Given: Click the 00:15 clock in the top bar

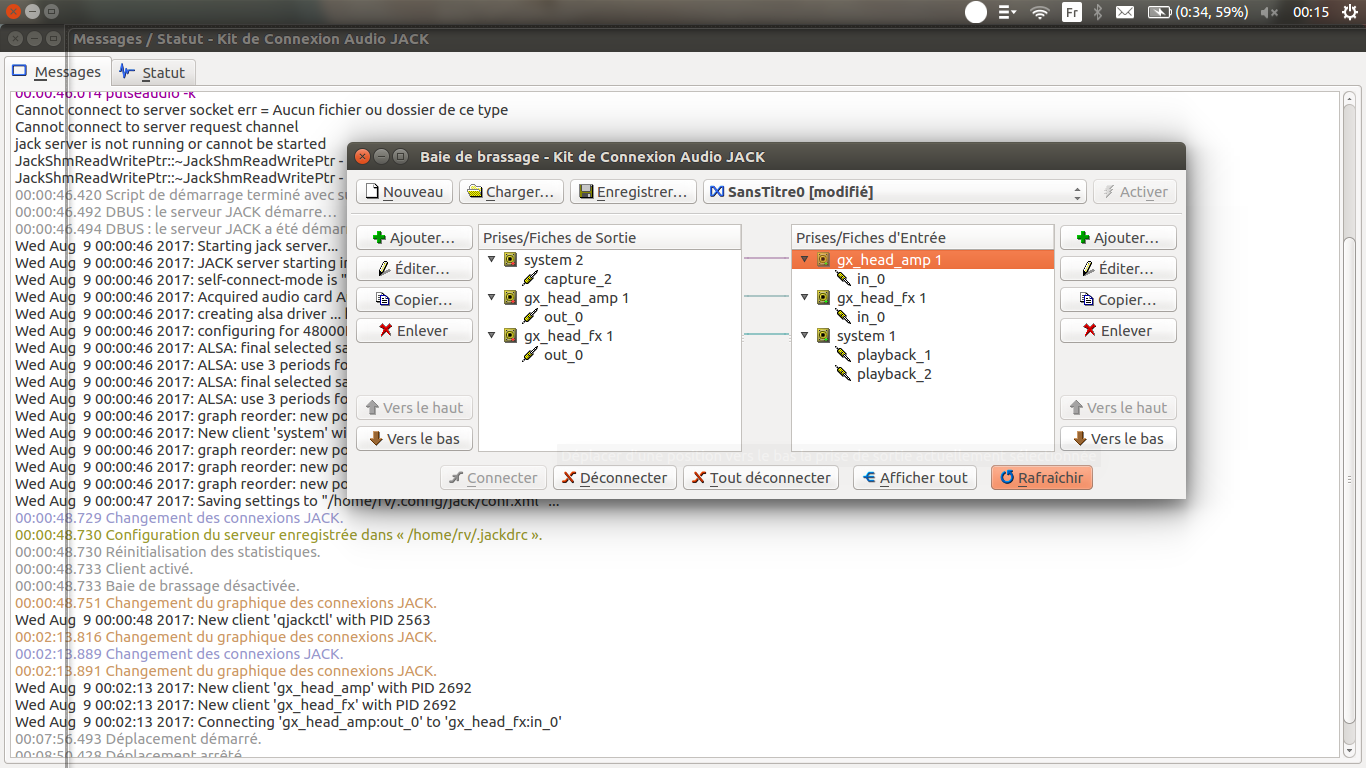Looking at the screenshot, I should click(1311, 12).
